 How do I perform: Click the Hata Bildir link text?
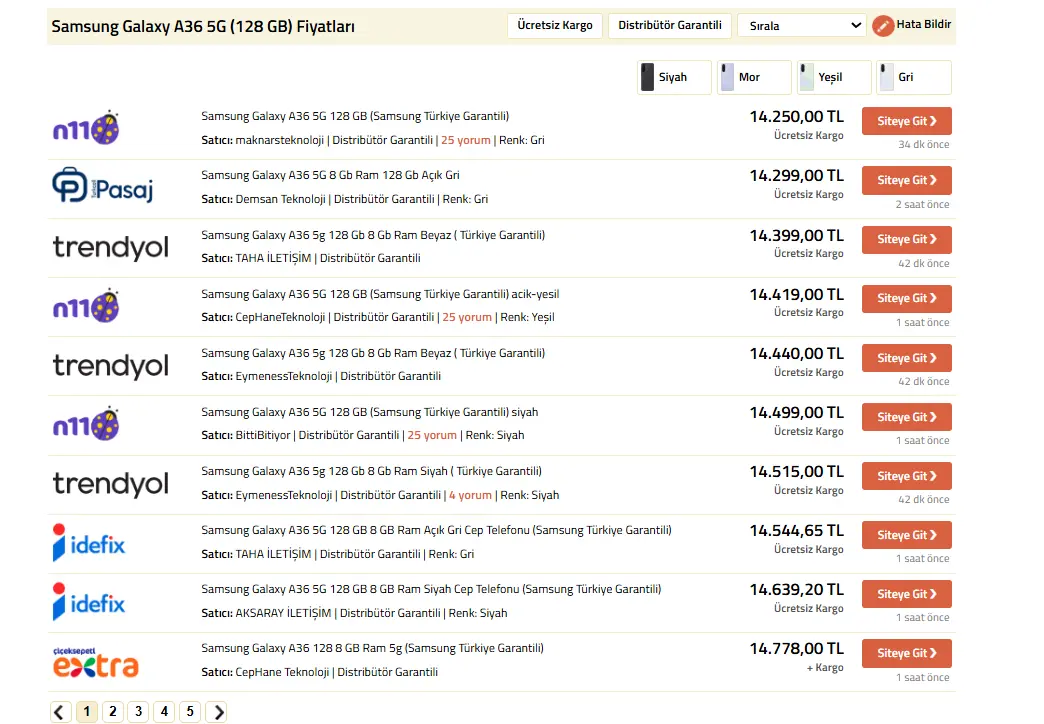pyautogui.click(x=923, y=24)
